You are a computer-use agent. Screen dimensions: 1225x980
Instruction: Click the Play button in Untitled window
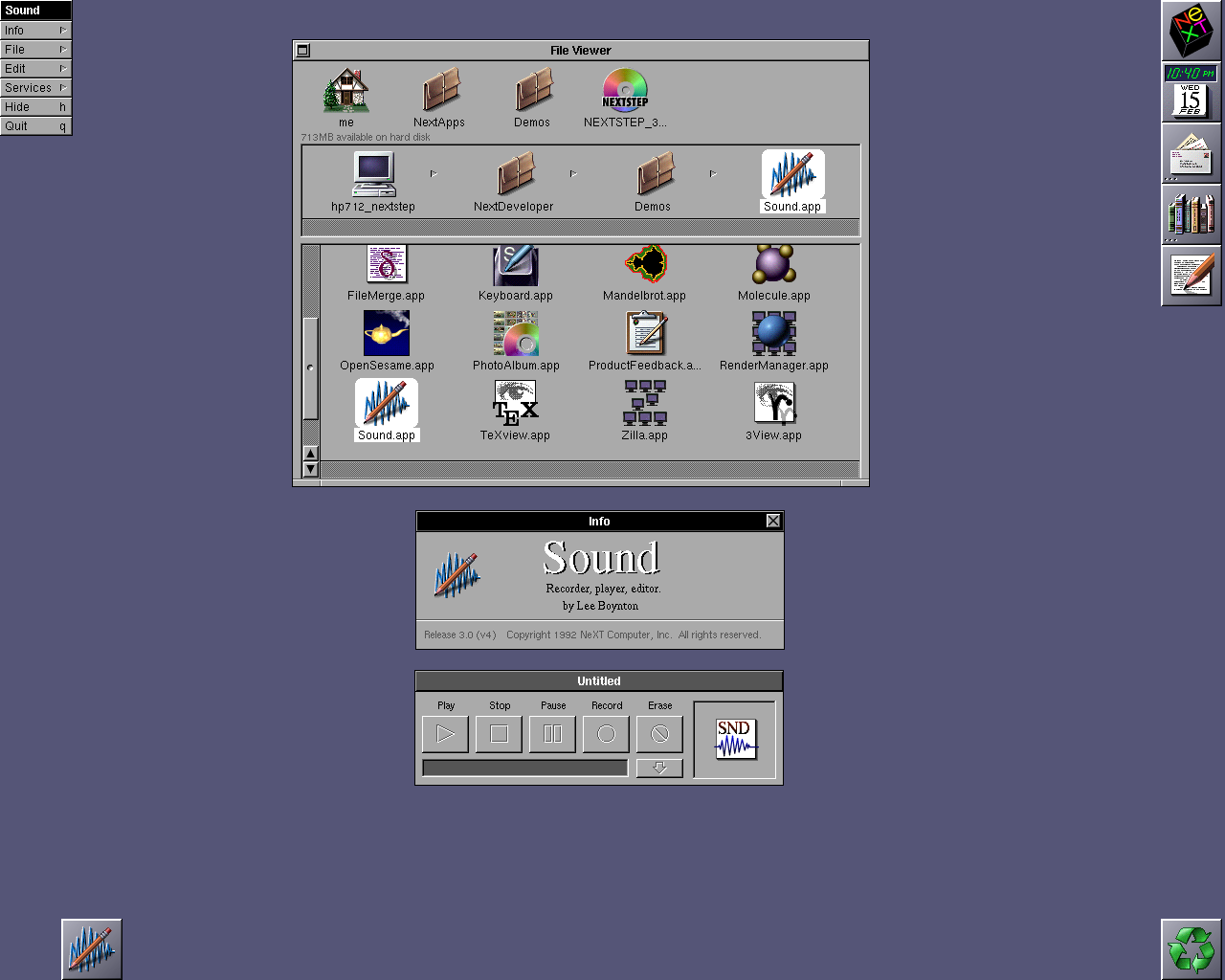point(445,734)
